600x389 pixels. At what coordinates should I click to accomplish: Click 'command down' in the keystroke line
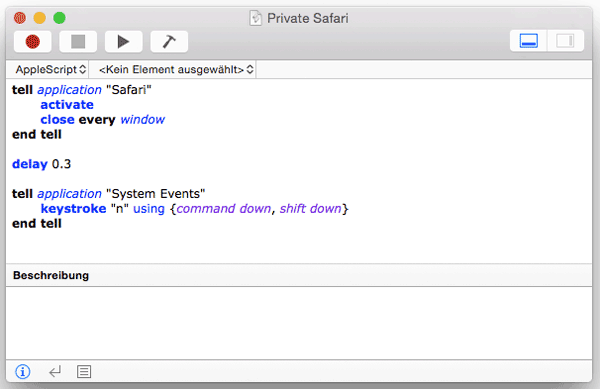(x=223, y=209)
